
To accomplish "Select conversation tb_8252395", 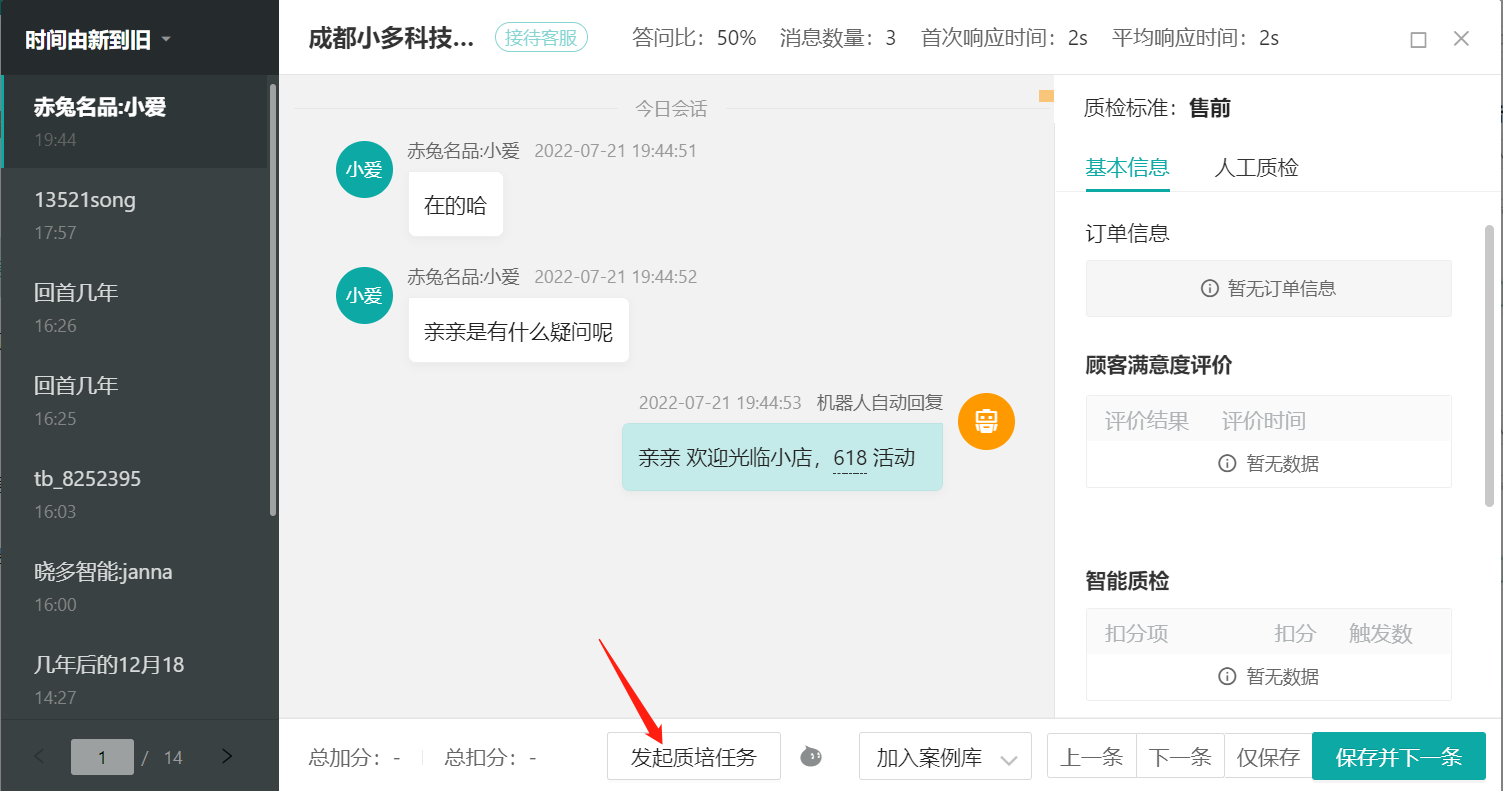I will [136, 494].
